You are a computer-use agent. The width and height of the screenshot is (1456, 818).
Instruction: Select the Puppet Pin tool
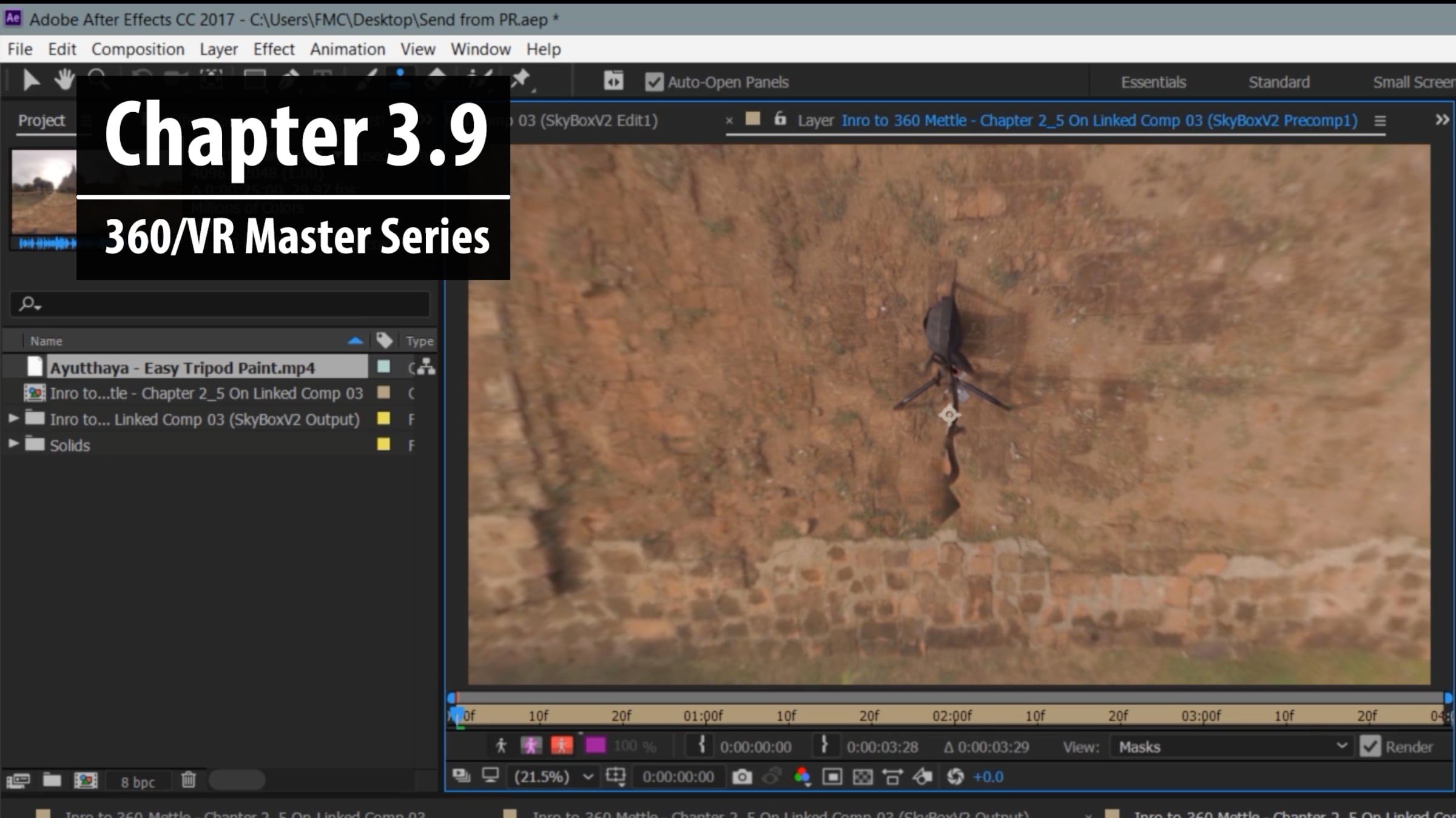(521, 80)
